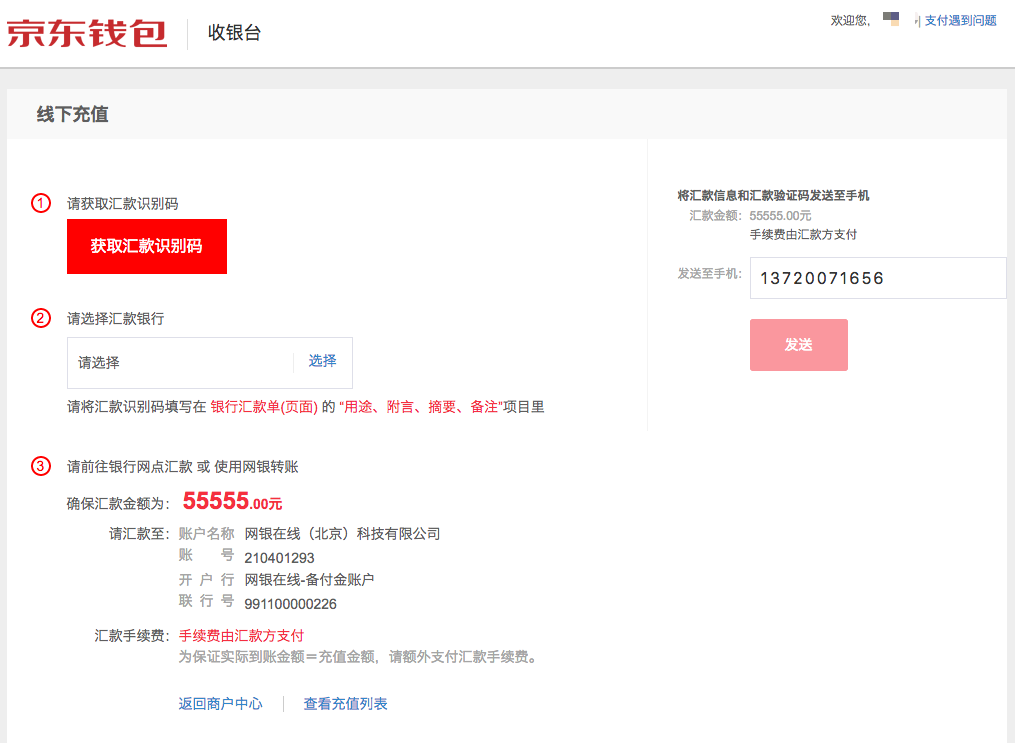Click the 网银在线-备付金账户 bank text
1015x743 pixels.
pyautogui.click(x=309, y=580)
